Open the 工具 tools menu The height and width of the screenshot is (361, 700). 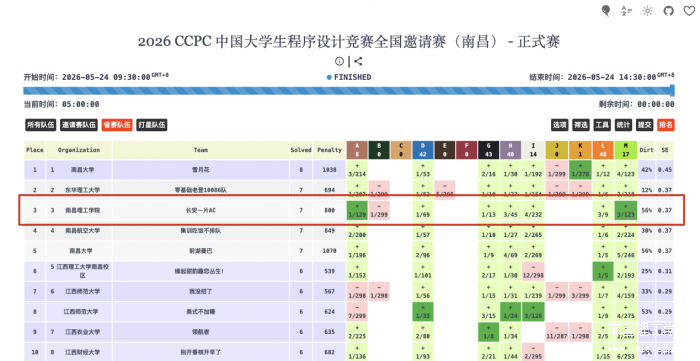[x=602, y=125]
